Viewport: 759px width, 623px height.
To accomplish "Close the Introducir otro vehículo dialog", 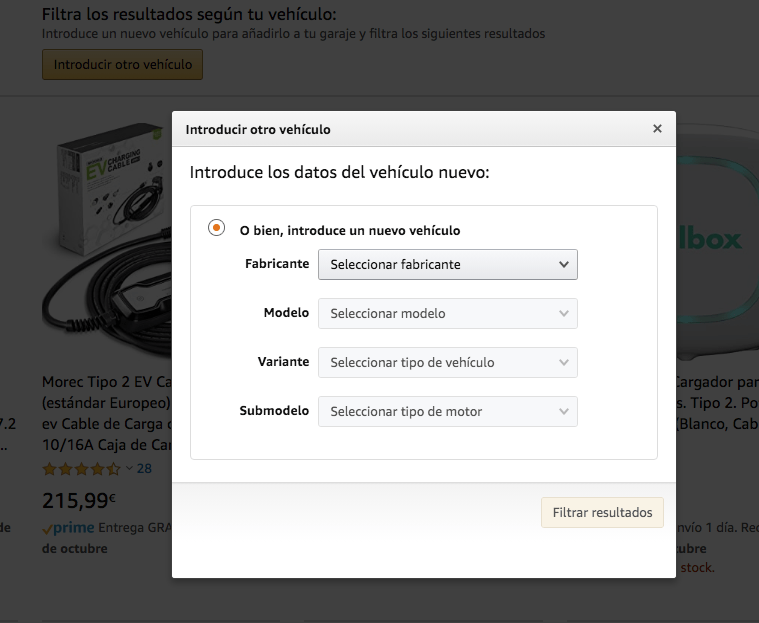I will pos(657,129).
